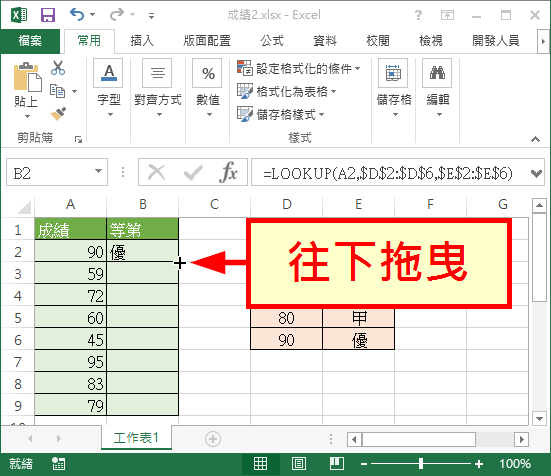The image size is (551, 476).
Task: Open the 數值 number format group
Action: click(x=207, y=89)
